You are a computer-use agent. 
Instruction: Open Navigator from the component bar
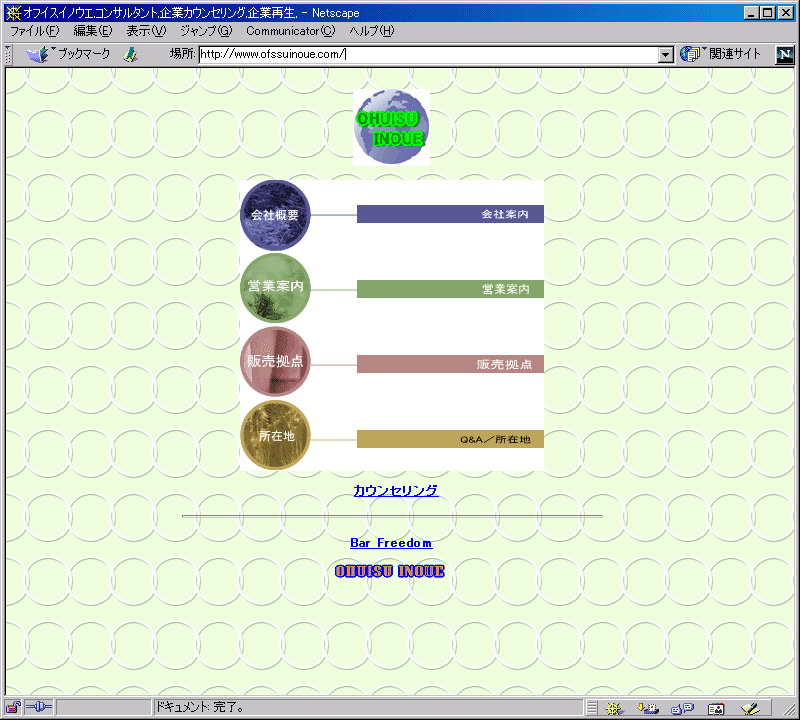coord(614,708)
